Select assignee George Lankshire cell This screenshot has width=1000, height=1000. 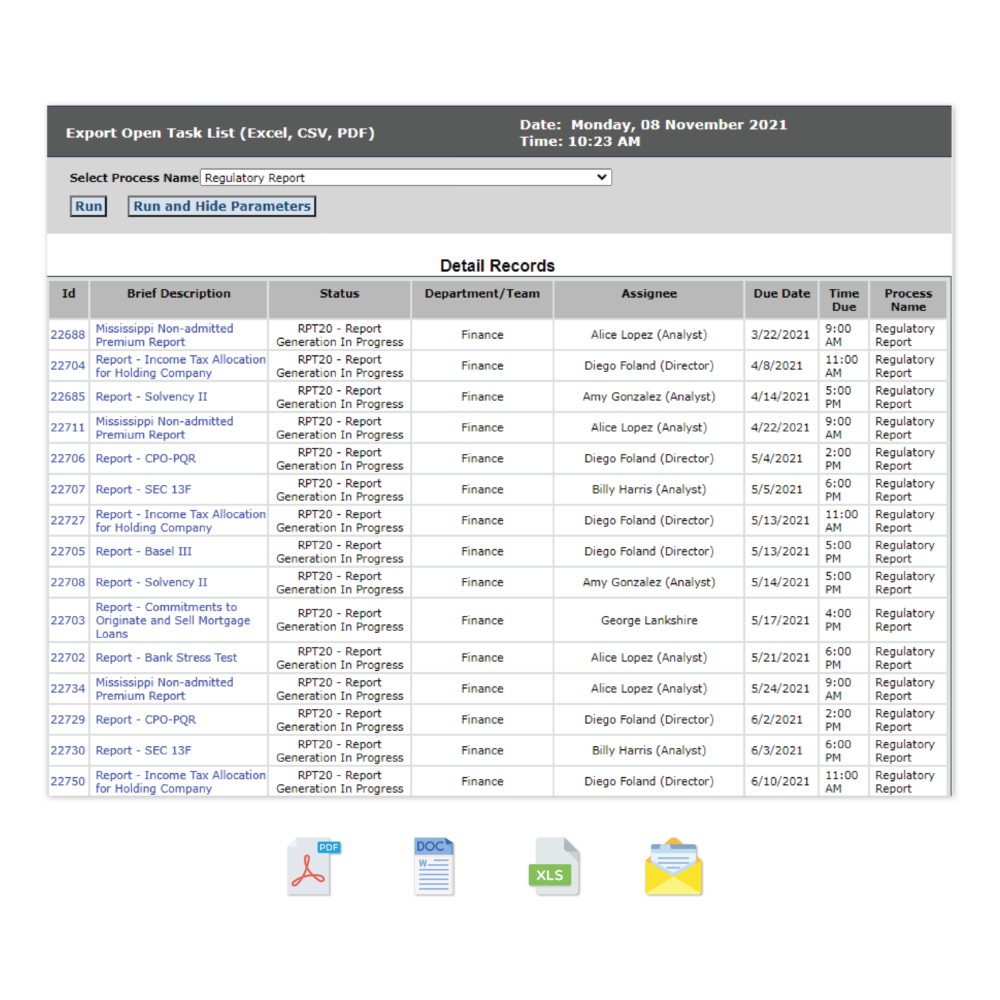(649, 620)
